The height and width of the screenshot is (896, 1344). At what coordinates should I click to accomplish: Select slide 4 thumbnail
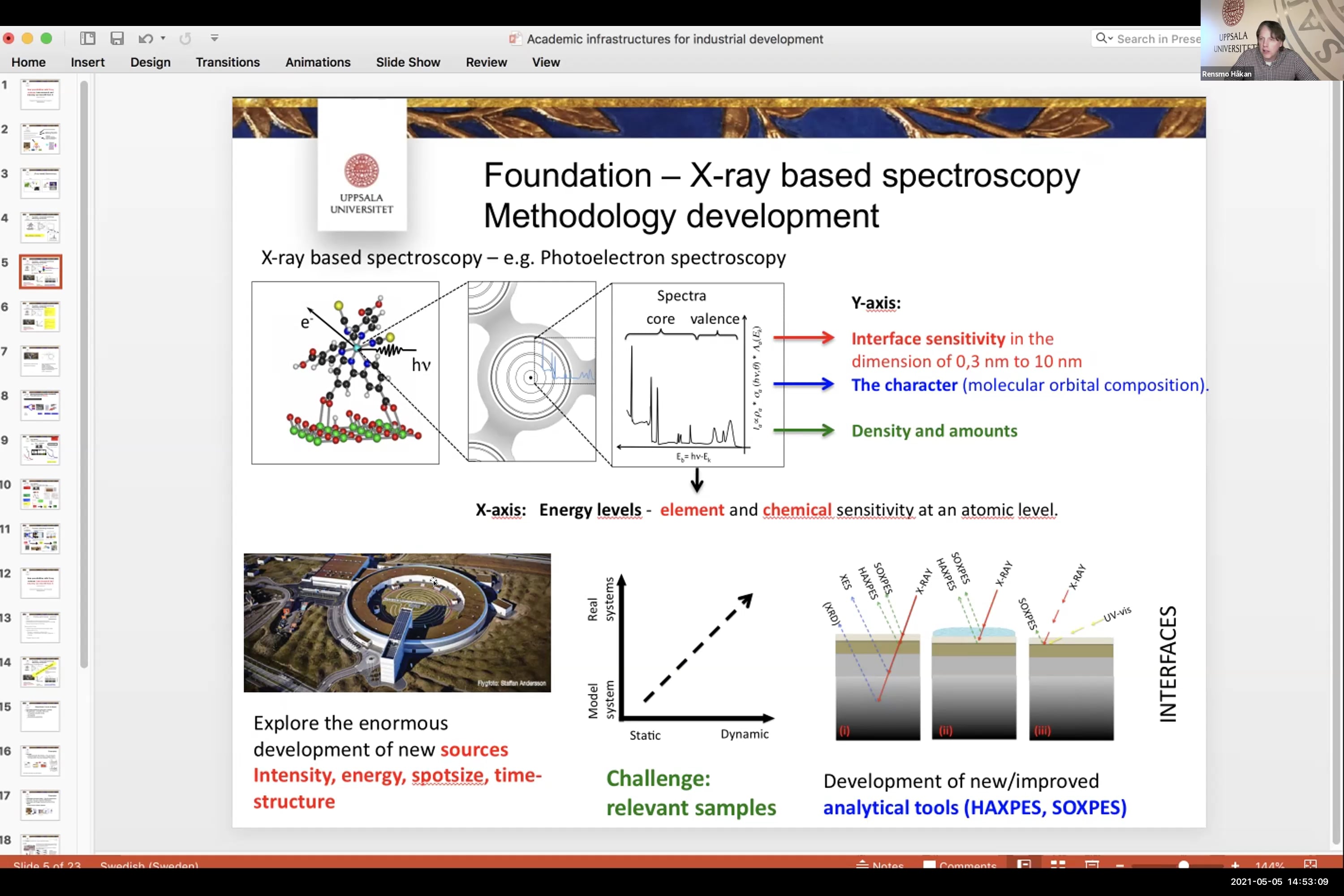pyautogui.click(x=40, y=228)
